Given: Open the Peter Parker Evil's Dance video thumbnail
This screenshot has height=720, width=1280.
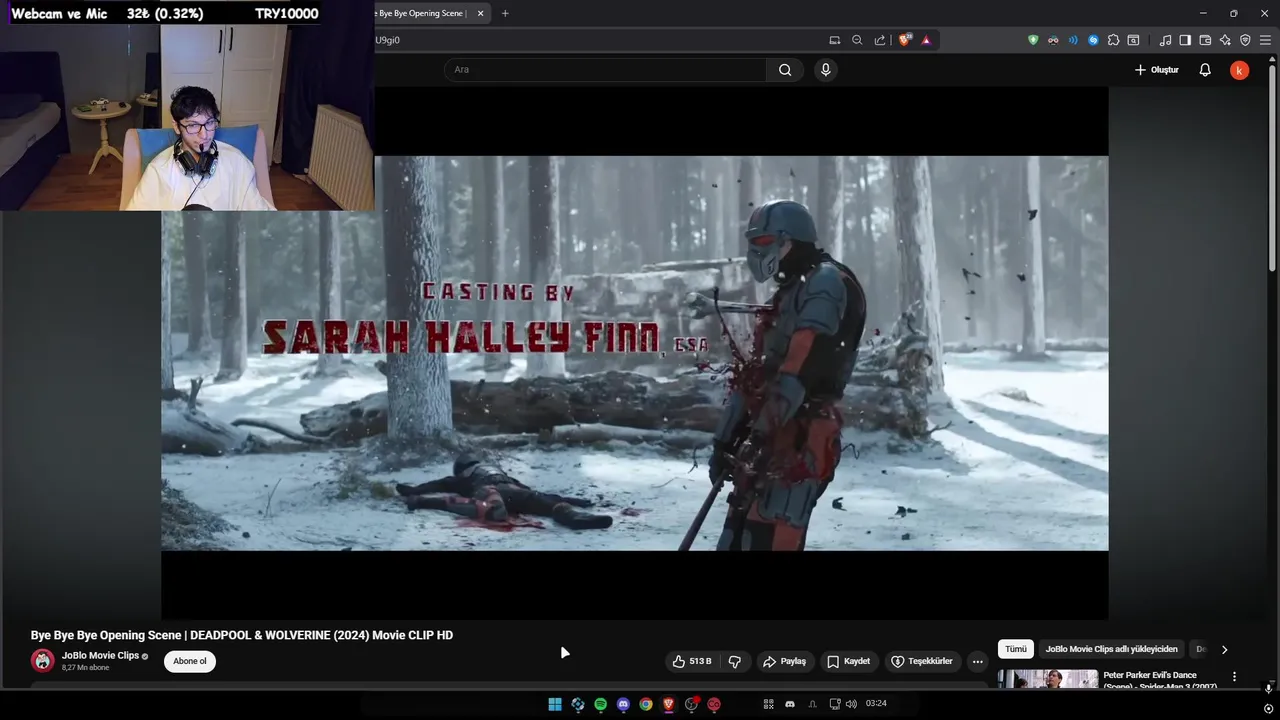Looking at the screenshot, I should click(x=1047, y=679).
